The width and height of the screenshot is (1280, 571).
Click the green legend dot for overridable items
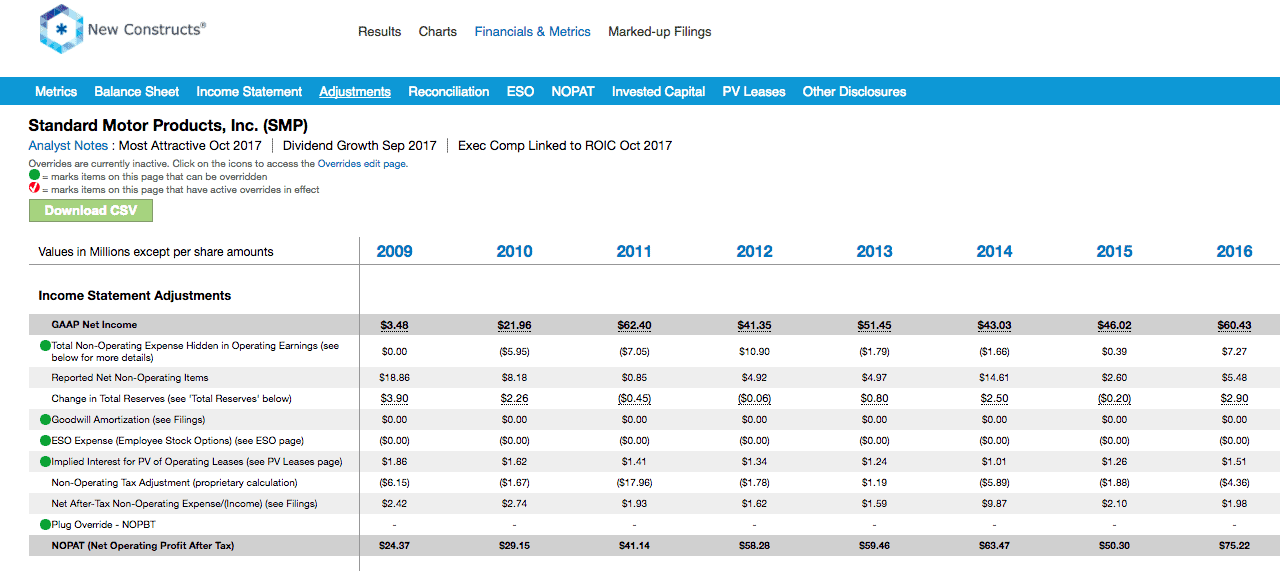(x=34, y=176)
